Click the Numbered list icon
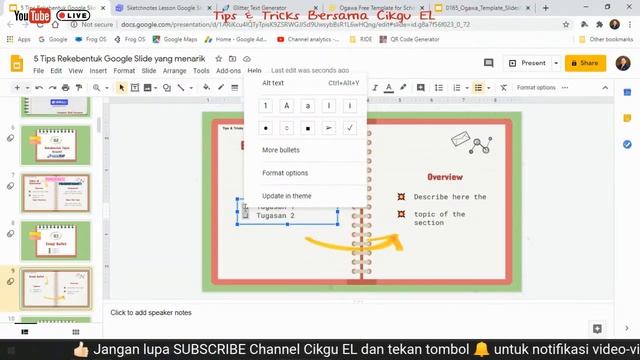The height and width of the screenshot is (360, 640). (x=457, y=88)
